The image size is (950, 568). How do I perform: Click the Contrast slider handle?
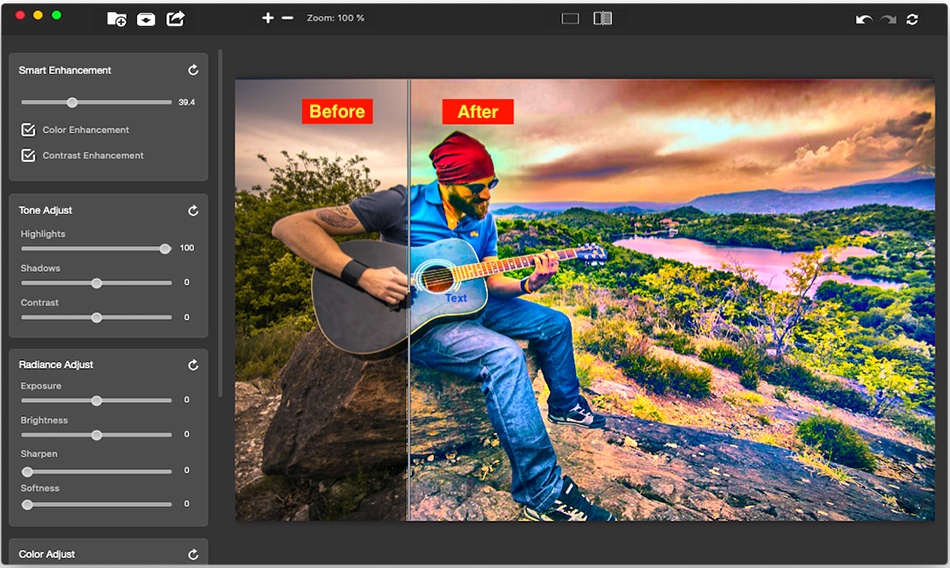[x=96, y=318]
